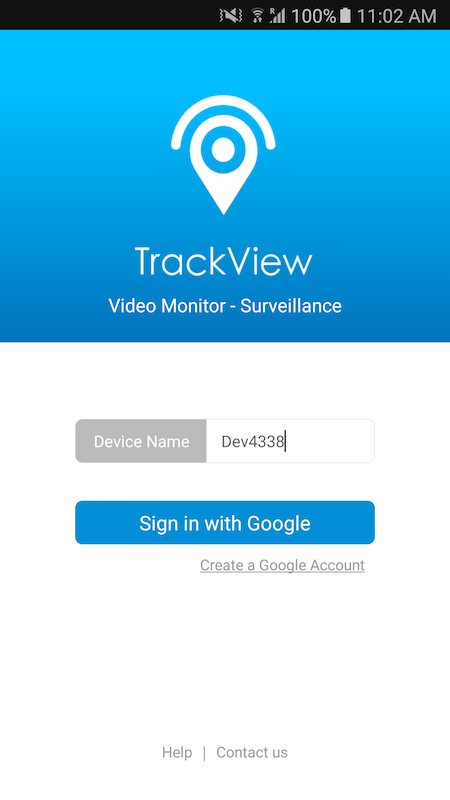Viewport: 450px width, 800px height.
Task: Tap the vibrate mute icon in status bar
Action: point(231,16)
